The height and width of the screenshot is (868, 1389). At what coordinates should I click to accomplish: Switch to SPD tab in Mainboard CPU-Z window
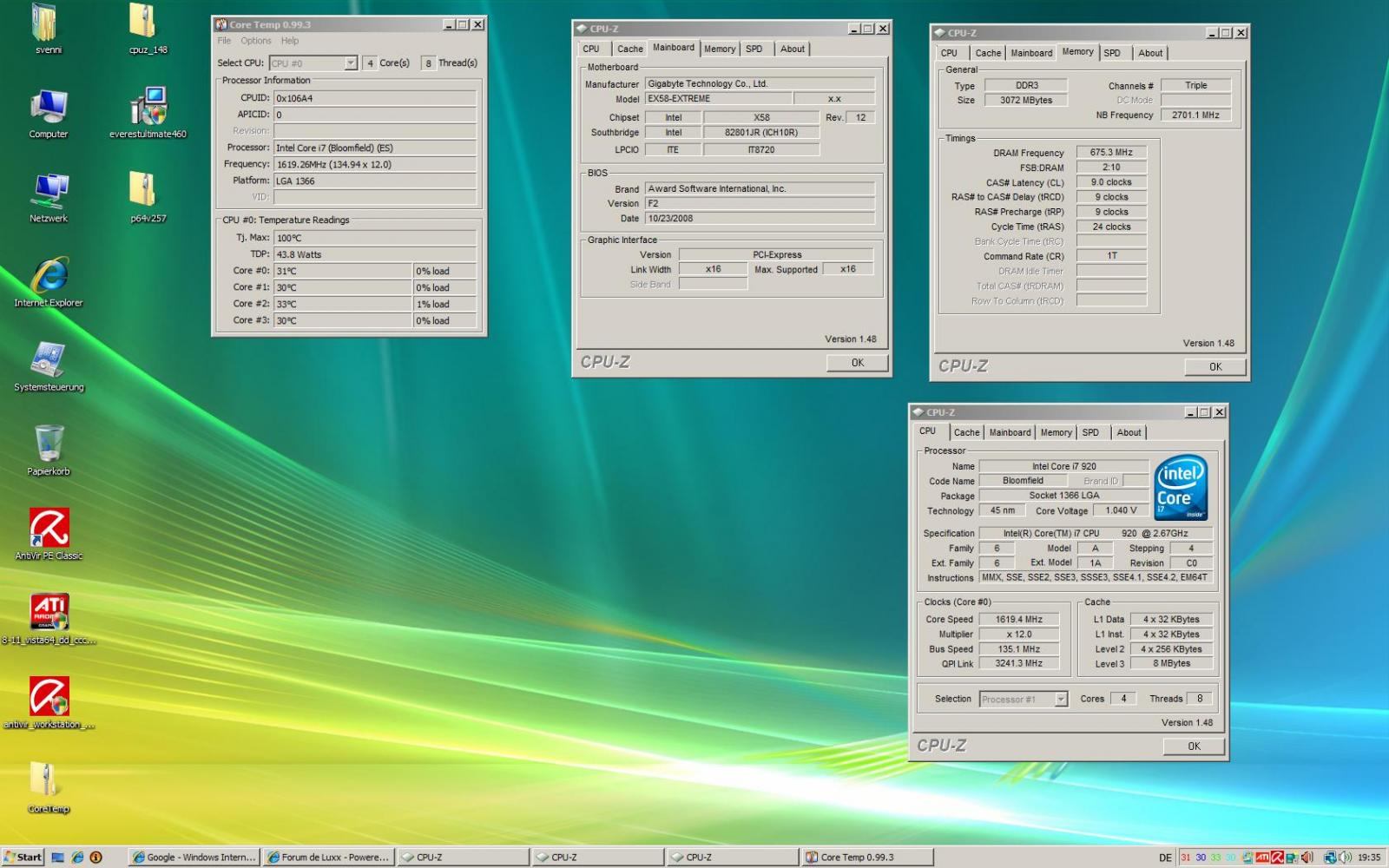[754, 49]
